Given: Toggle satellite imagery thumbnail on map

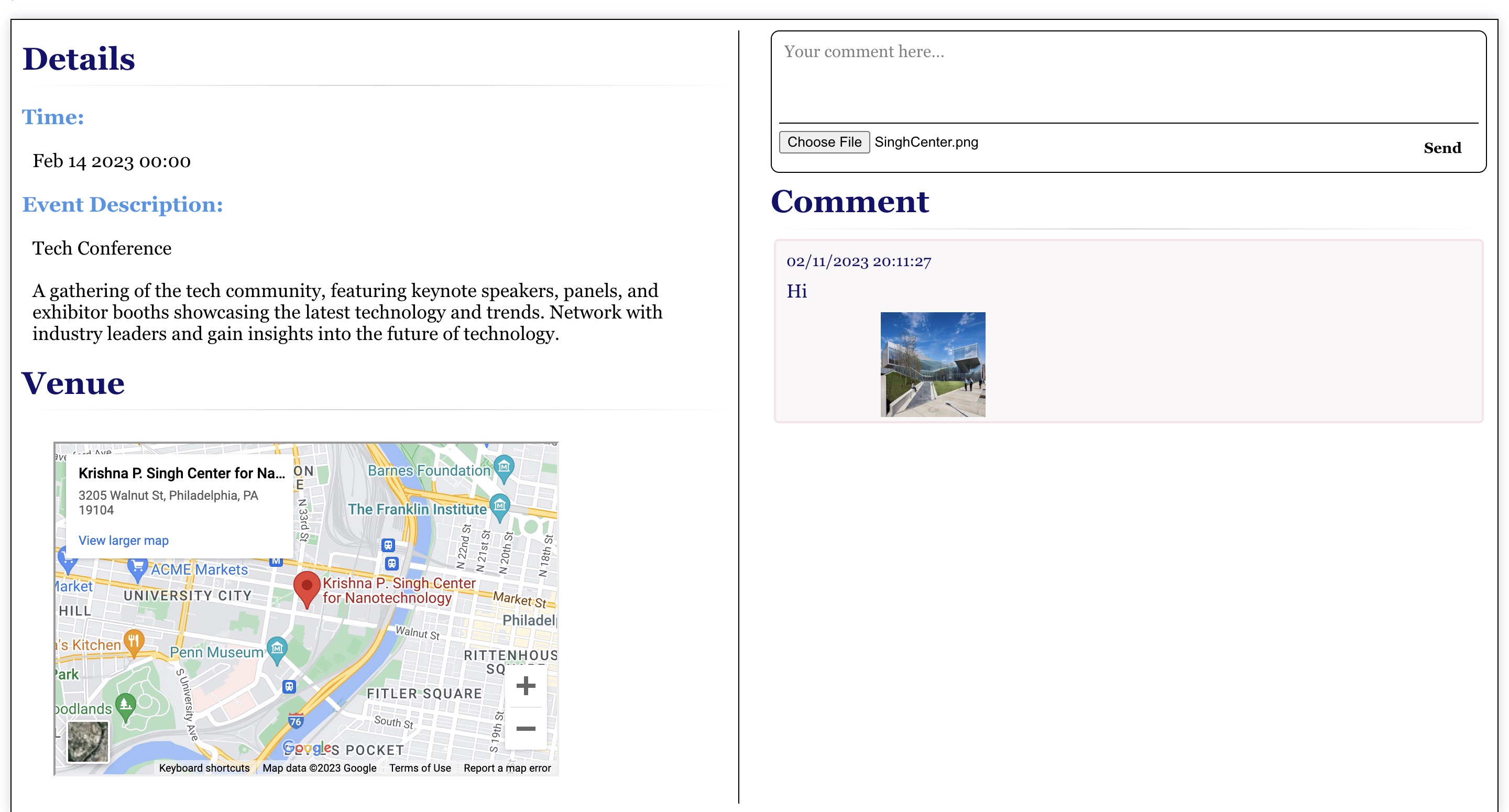Looking at the screenshot, I should 88,741.
